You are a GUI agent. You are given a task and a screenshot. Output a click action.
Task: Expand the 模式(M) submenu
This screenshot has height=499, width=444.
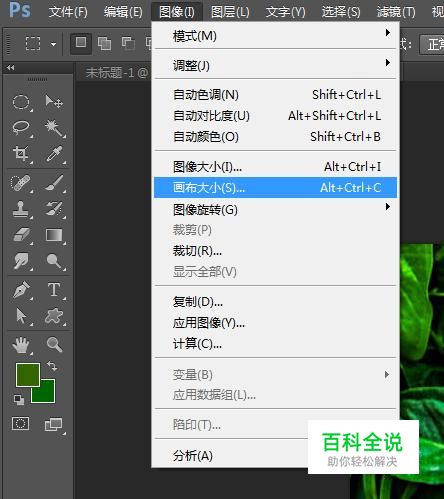point(275,36)
